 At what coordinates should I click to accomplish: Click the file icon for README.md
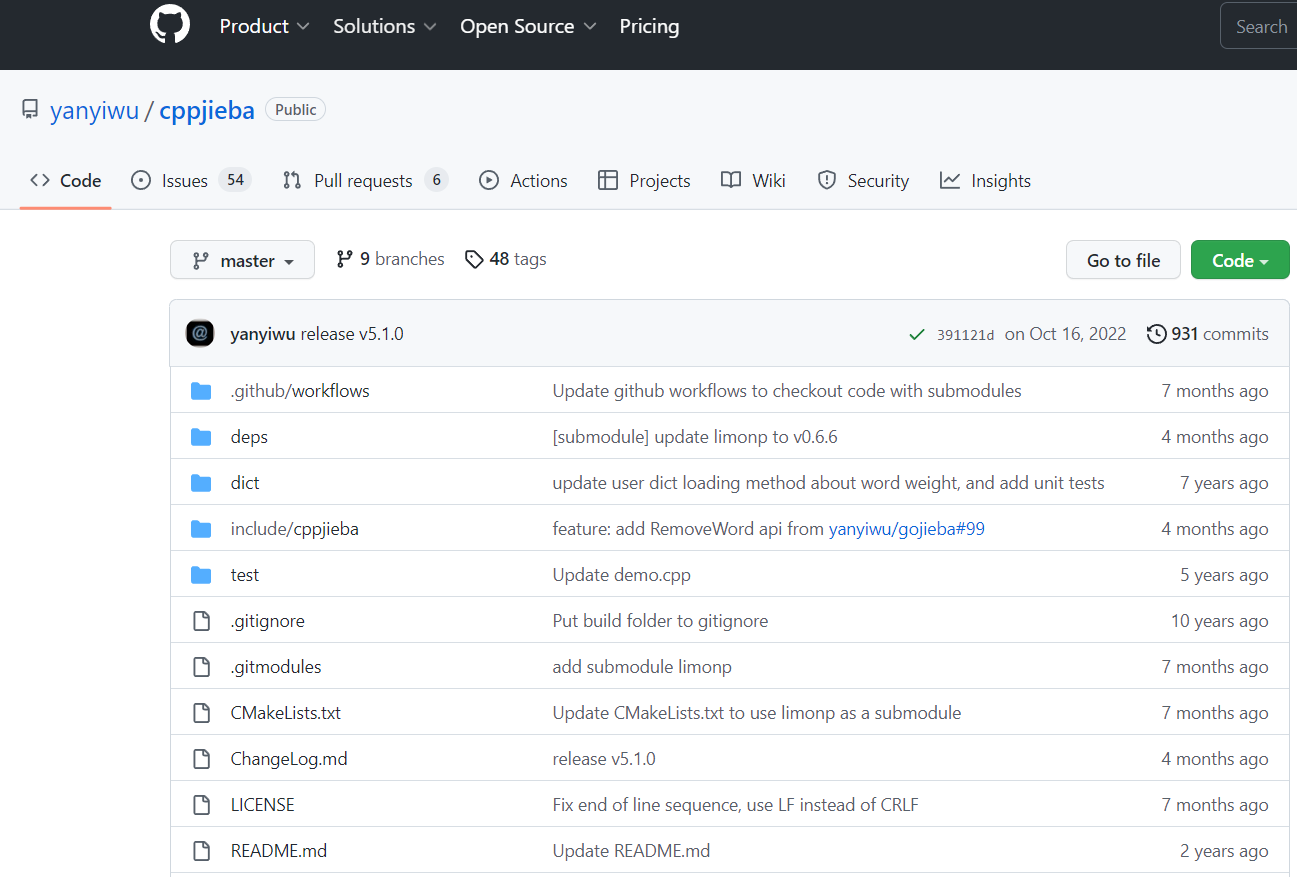[201, 851]
